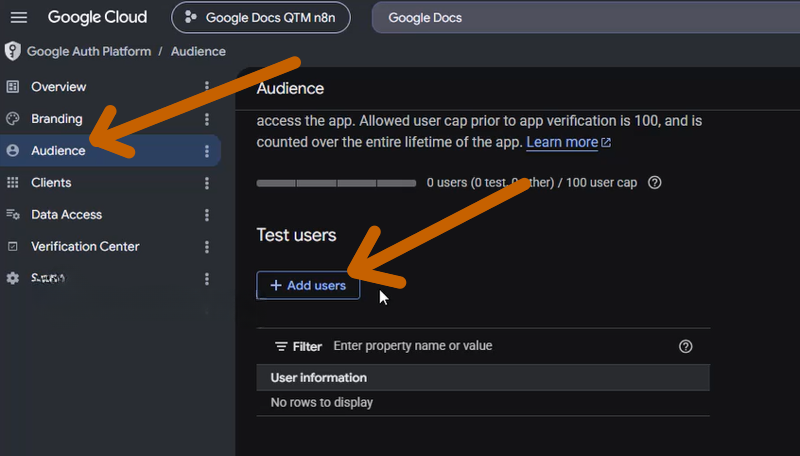
Task: Open the Verification Center three-dot options
Action: tap(207, 247)
